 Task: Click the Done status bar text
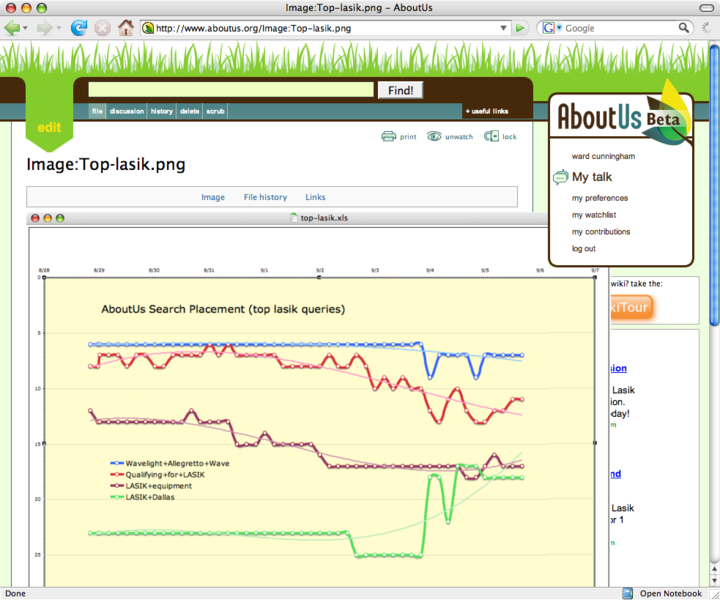tap(15, 594)
